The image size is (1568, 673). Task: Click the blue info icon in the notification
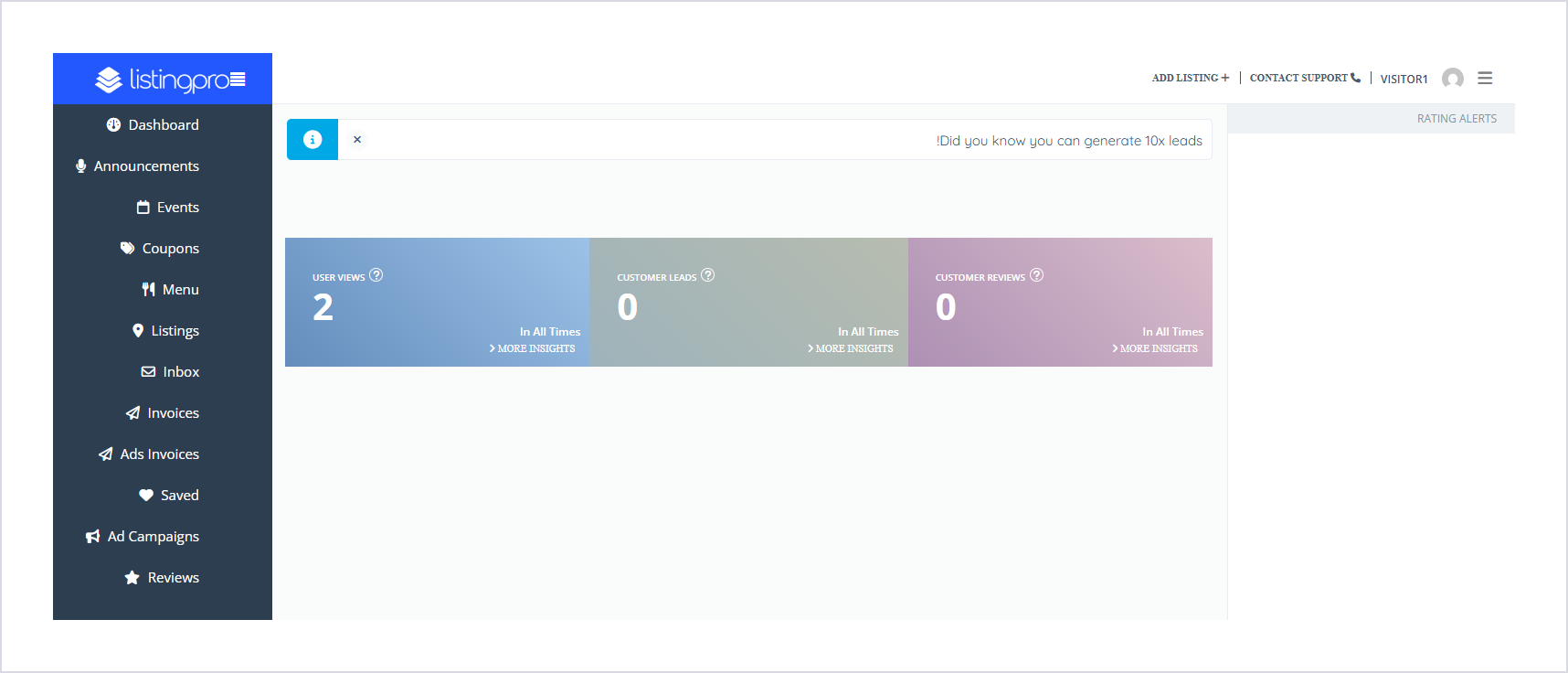coord(313,140)
